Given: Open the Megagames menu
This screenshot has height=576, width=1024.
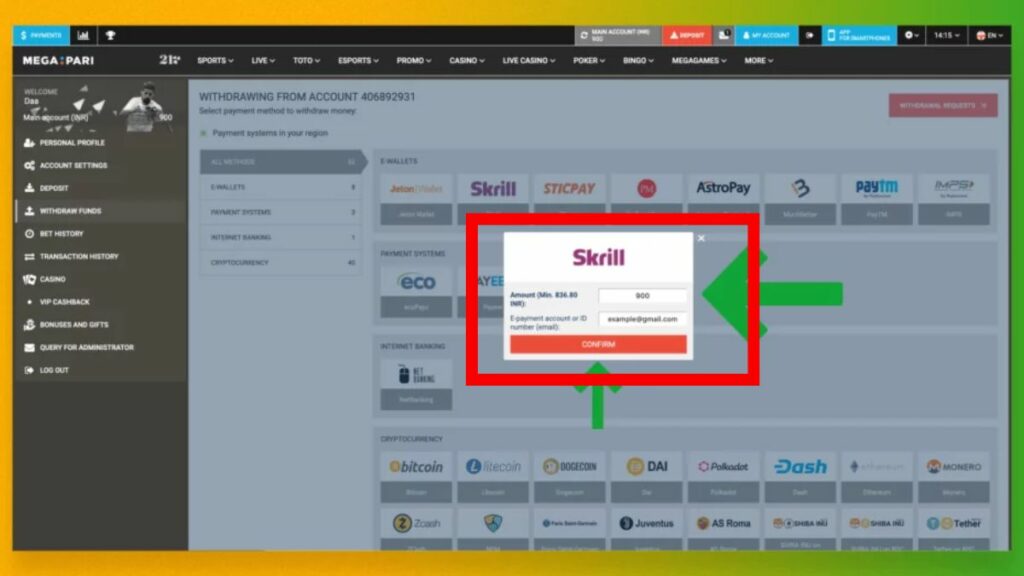Looking at the screenshot, I should (x=699, y=61).
